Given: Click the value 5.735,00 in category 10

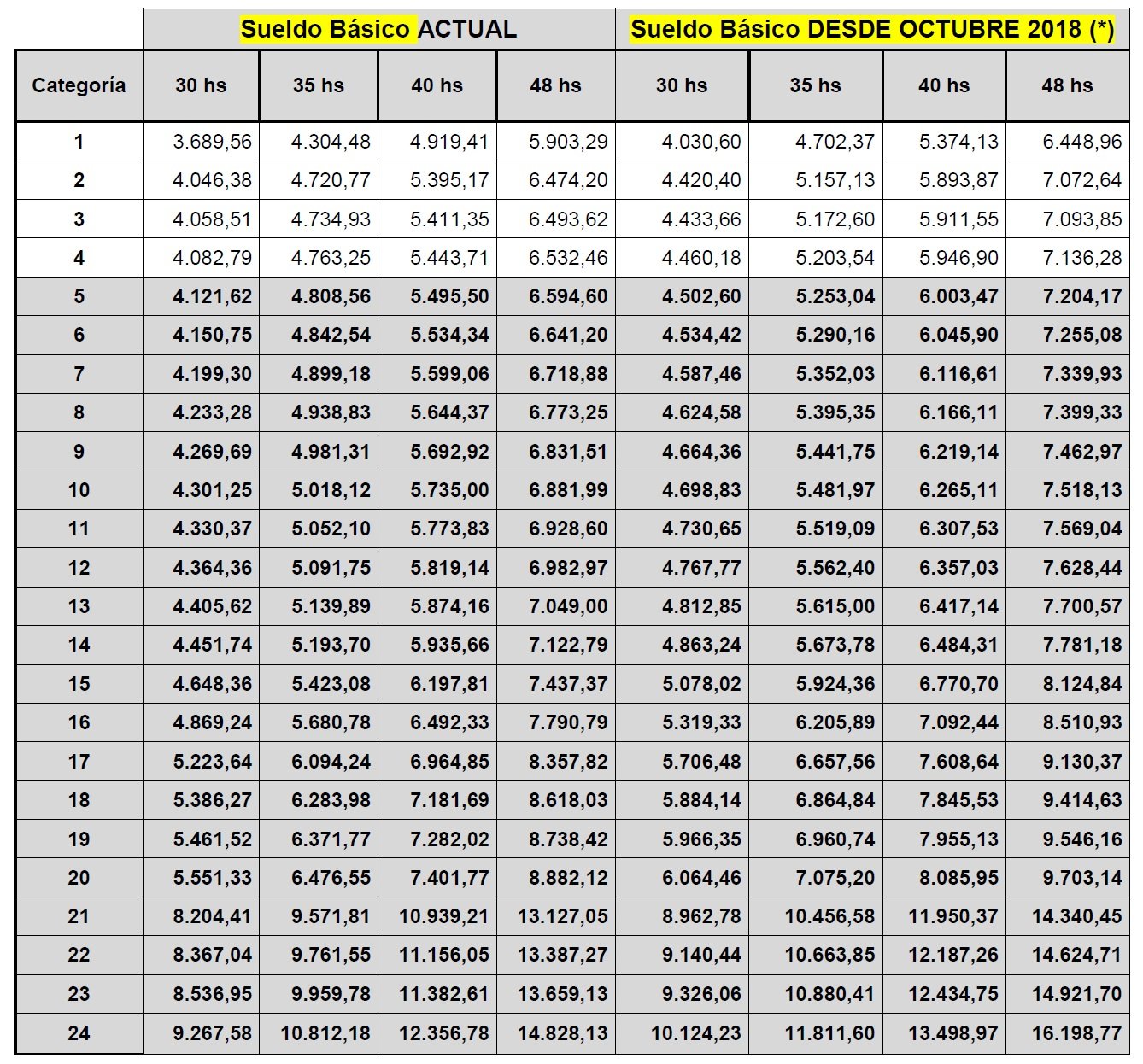Looking at the screenshot, I should pyautogui.click(x=449, y=490).
